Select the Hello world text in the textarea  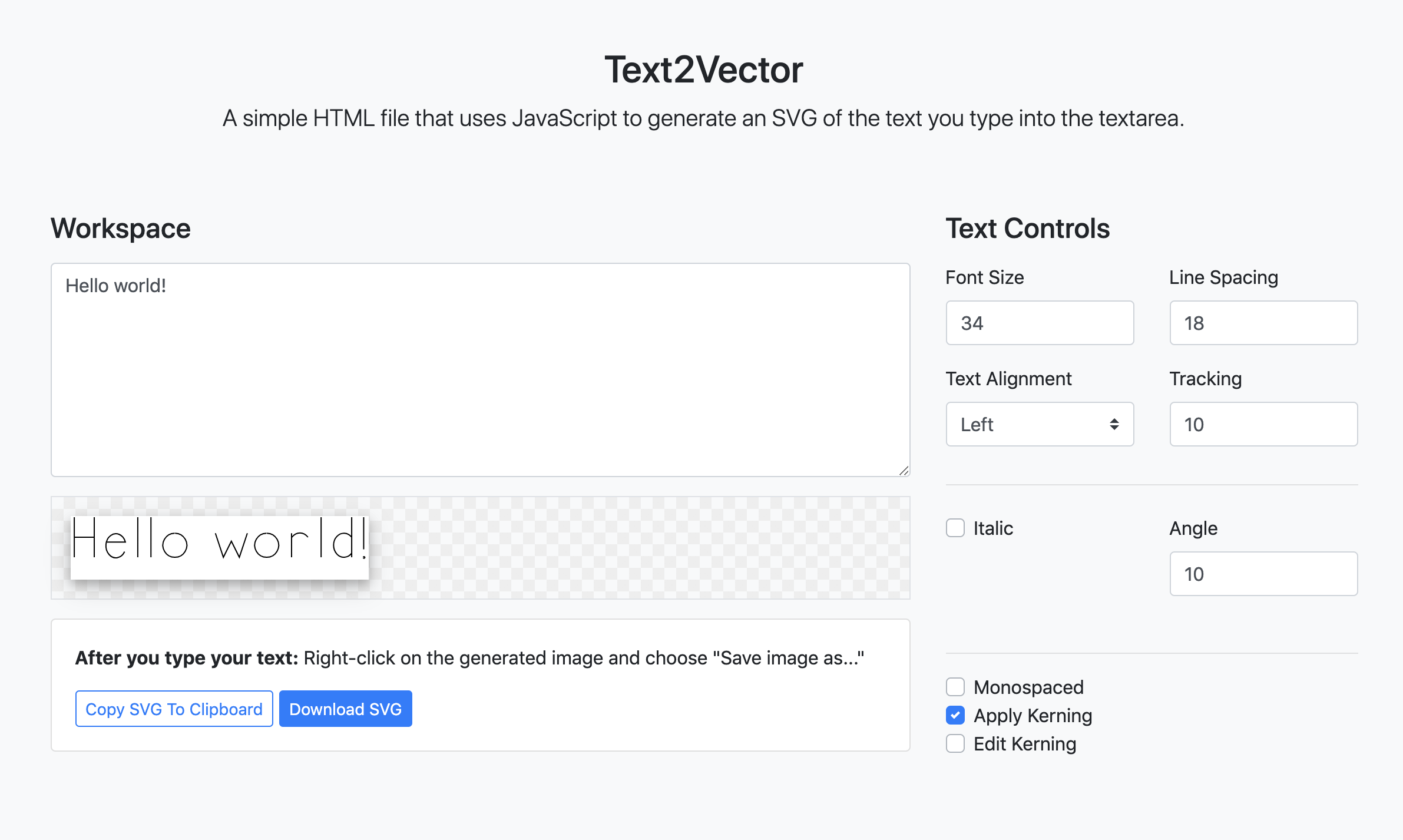[x=115, y=285]
